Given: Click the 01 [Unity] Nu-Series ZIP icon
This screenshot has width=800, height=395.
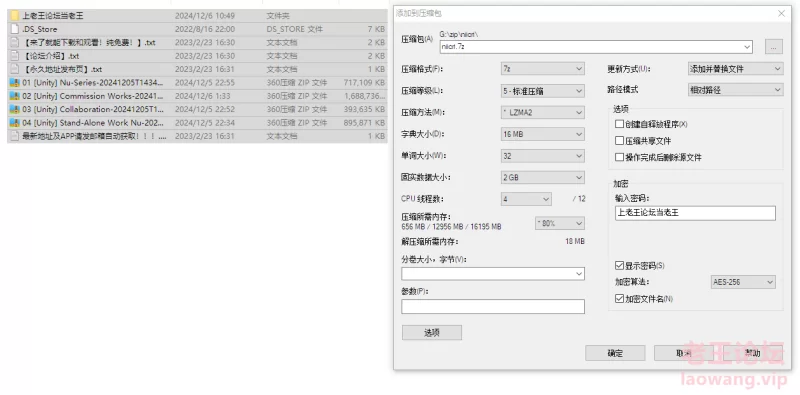Looking at the screenshot, I should pos(15,82).
